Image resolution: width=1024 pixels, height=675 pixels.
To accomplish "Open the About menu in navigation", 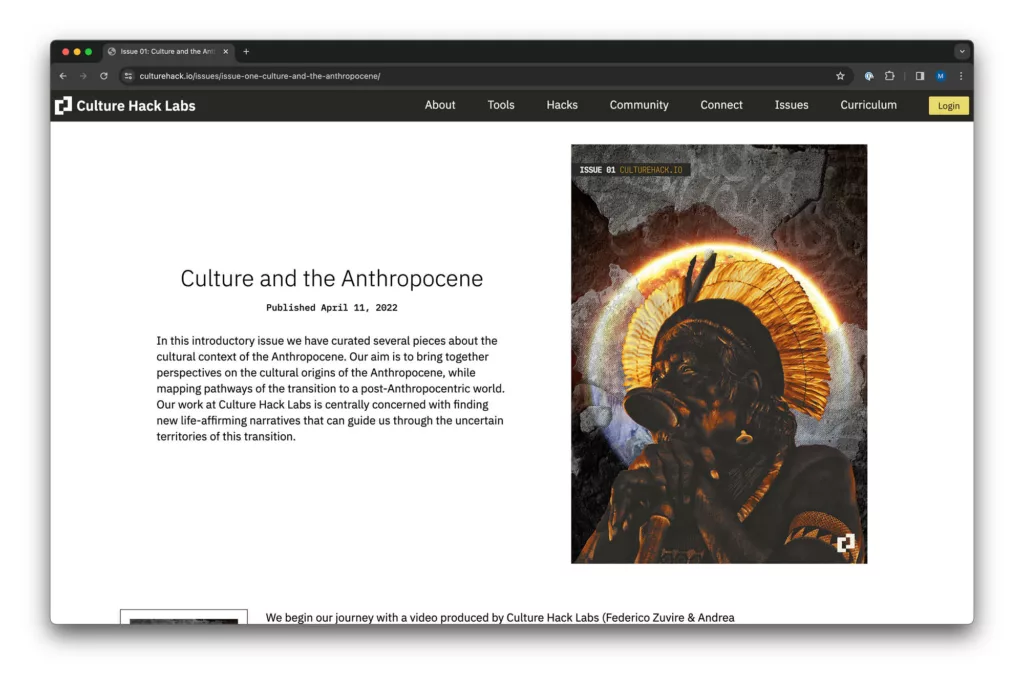I will pyautogui.click(x=440, y=105).
